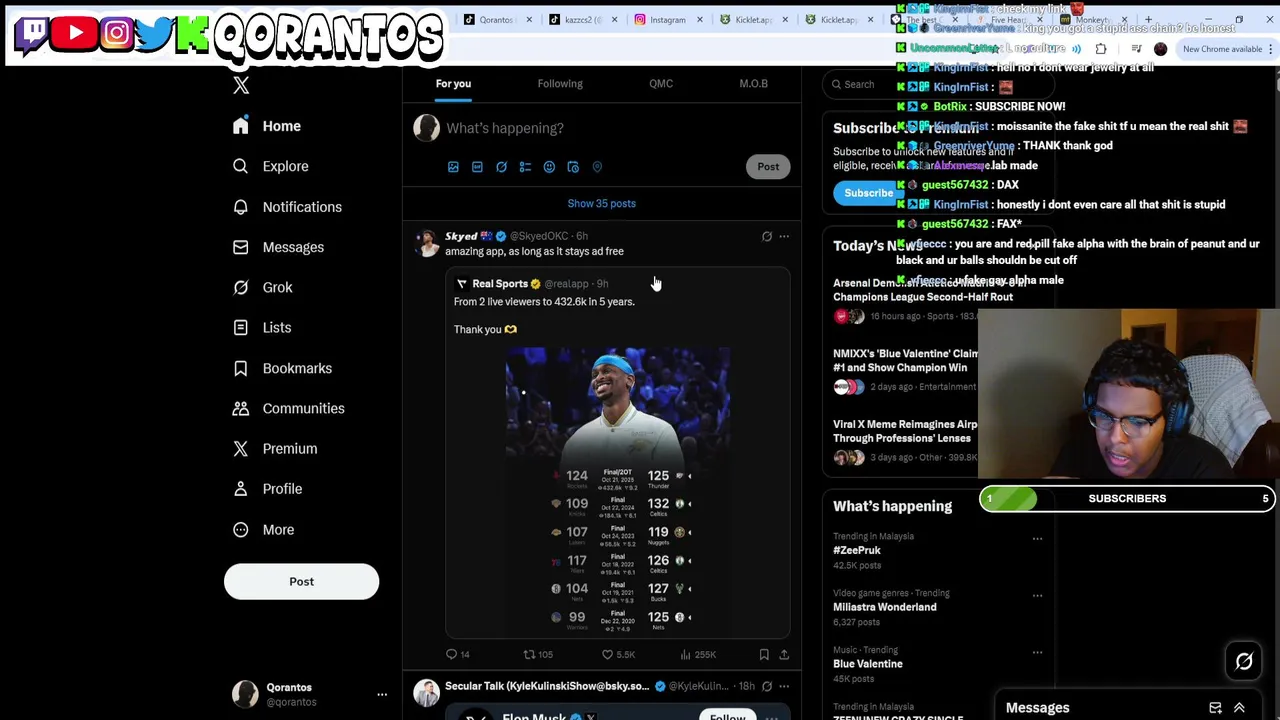View analytics for the 255K views post
1280x720 pixels.
[698, 655]
